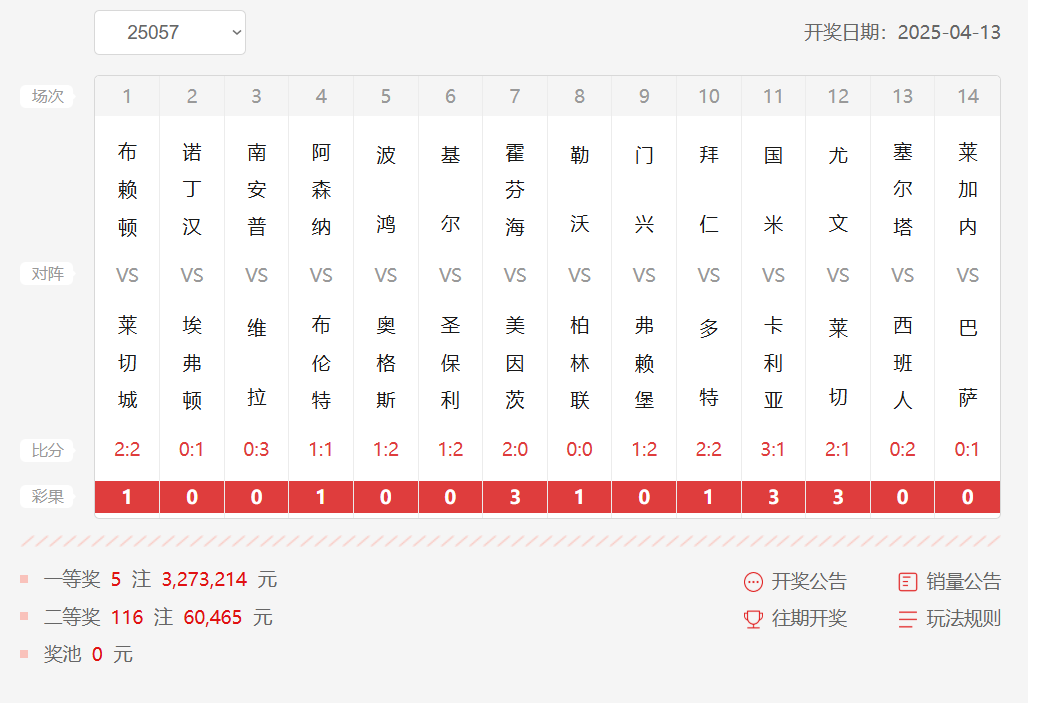The image size is (1039, 703).
Task: Click home team 阿森纳
Action: 321,190
